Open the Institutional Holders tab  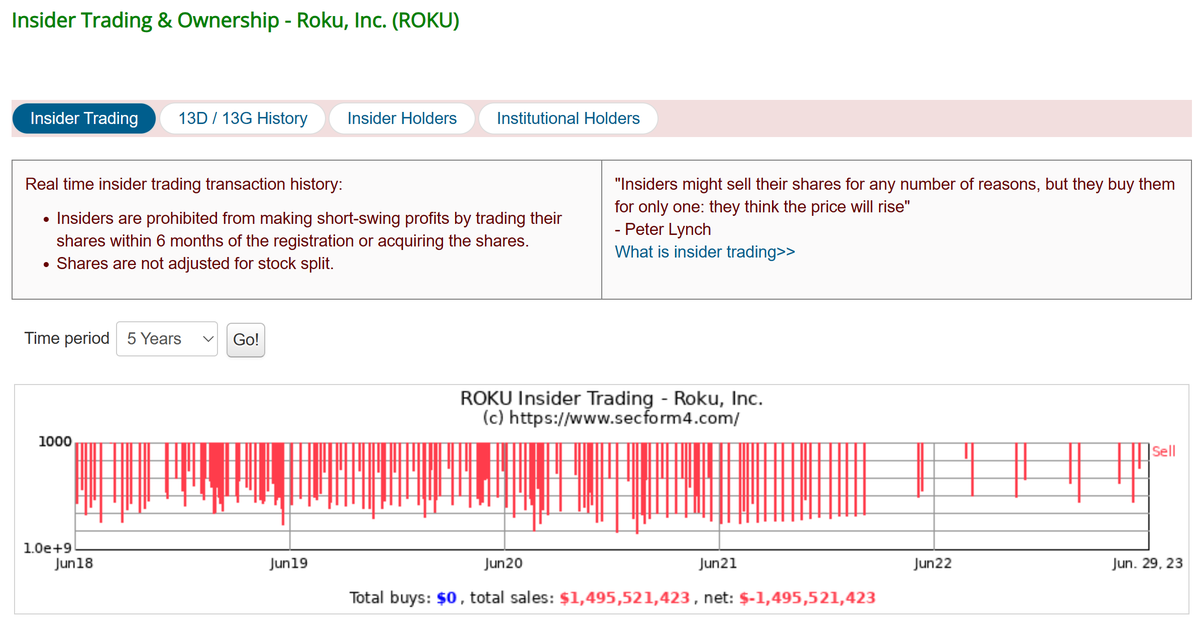click(x=568, y=118)
